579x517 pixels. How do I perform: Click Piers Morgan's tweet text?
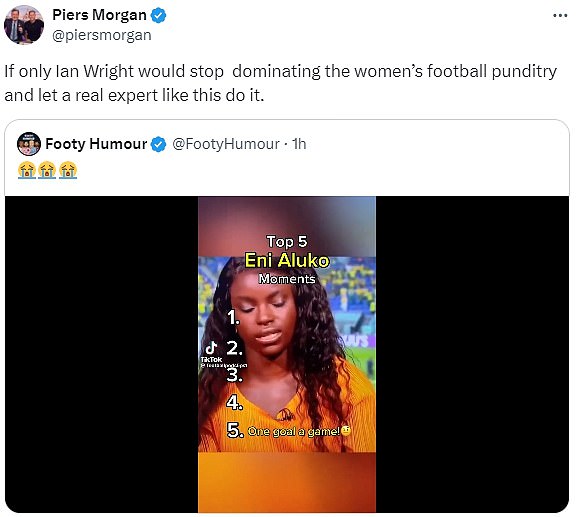click(281, 83)
